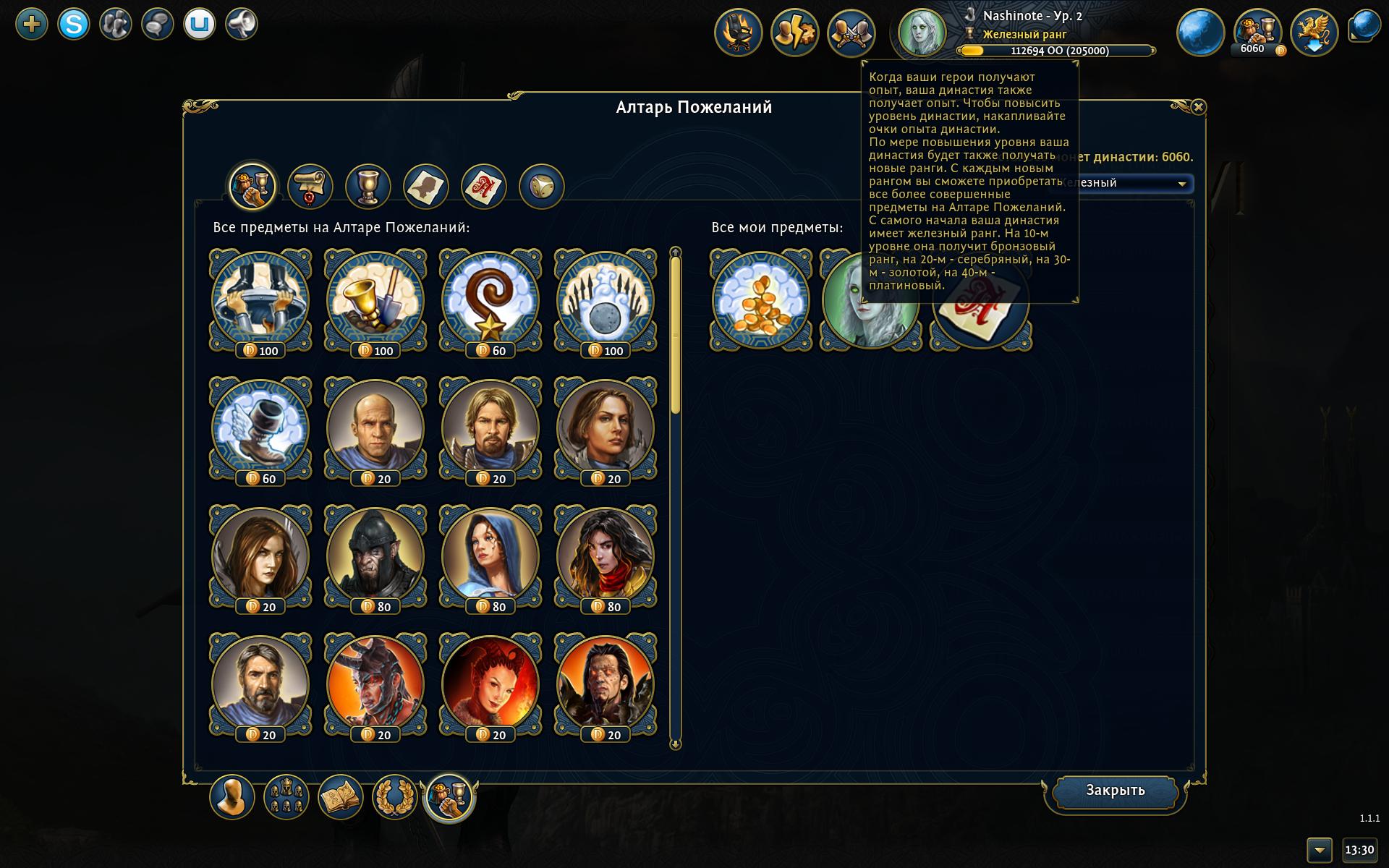Viewport: 1389px width, 868px height.
Task: Click the dynasty coins 6060 icon
Action: pos(1258,33)
